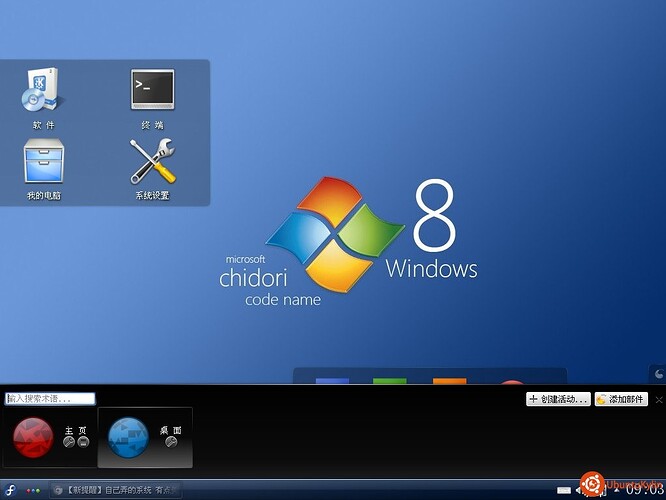Click the keyboard layout tray icon

(564, 490)
